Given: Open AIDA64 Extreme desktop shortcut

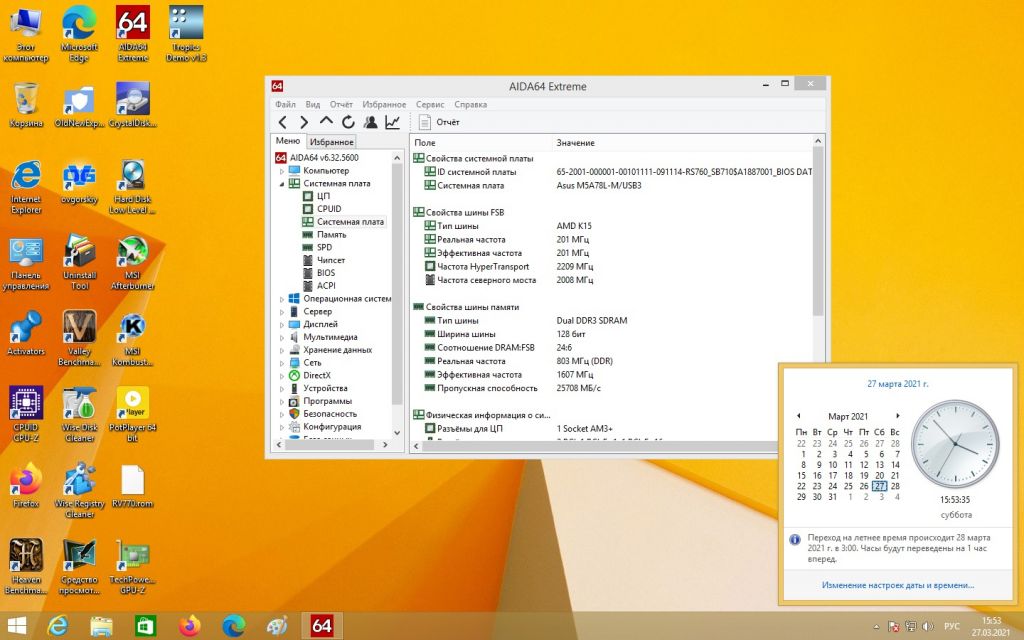Looking at the screenshot, I should (133, 33).
